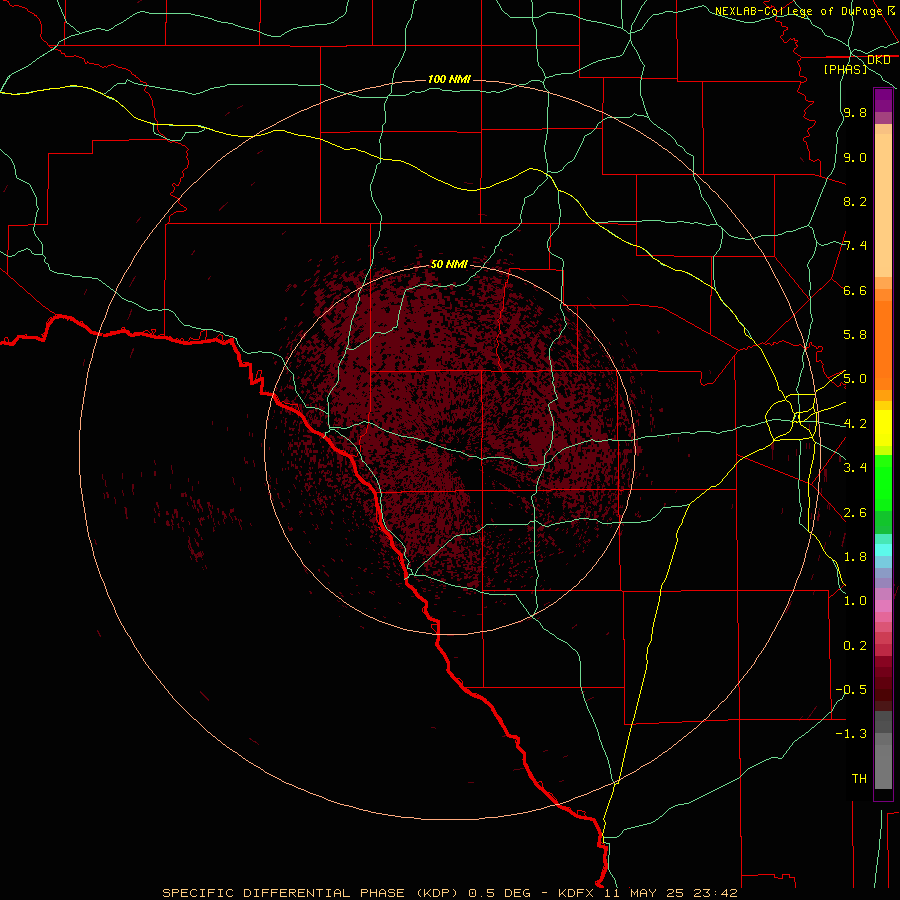Viewport: 900px width, 900px height.
Task: Click the orange band on the color scale
Action: [x=883, y=346]
